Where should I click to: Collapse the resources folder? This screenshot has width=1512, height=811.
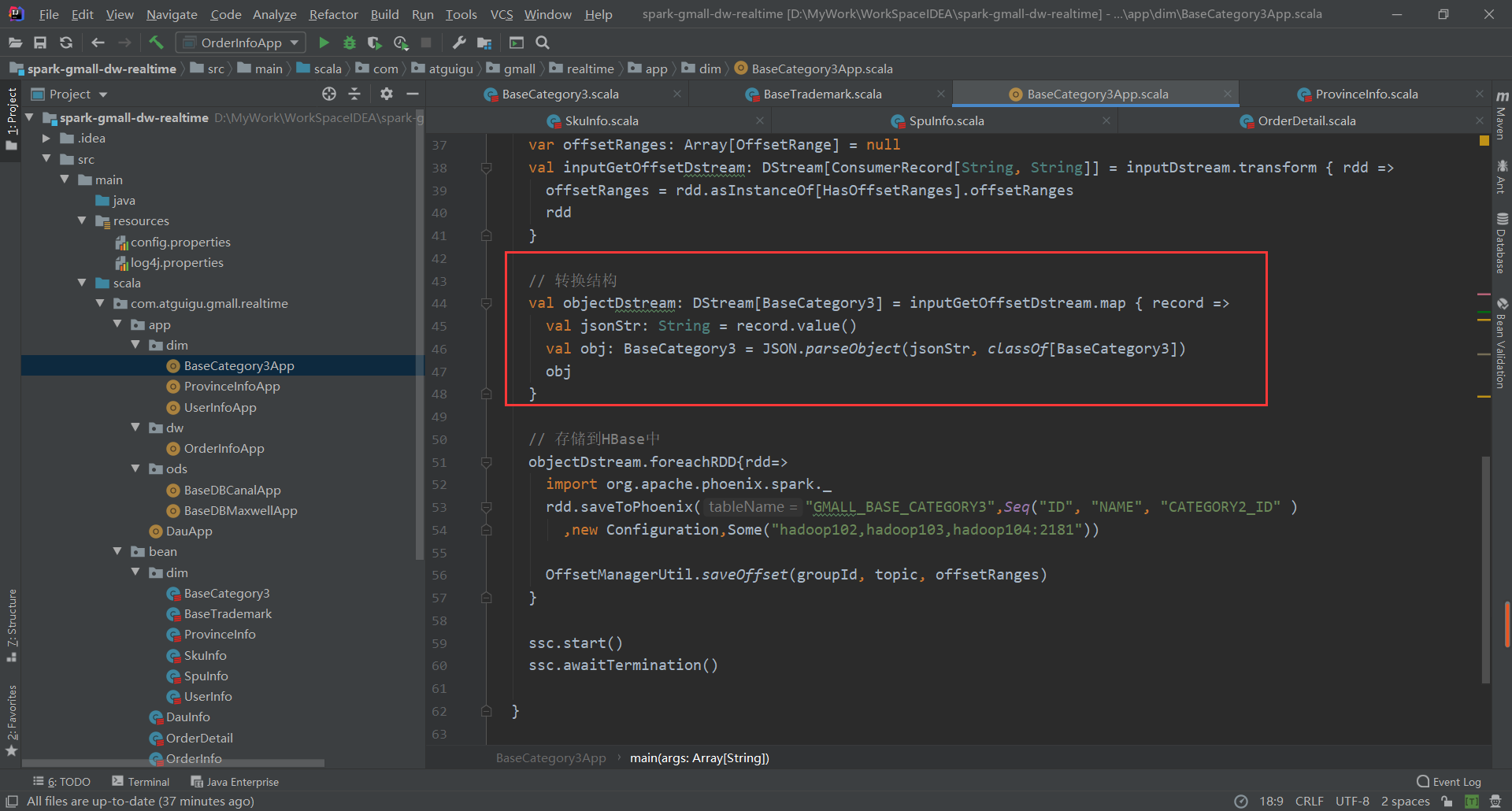82,220
